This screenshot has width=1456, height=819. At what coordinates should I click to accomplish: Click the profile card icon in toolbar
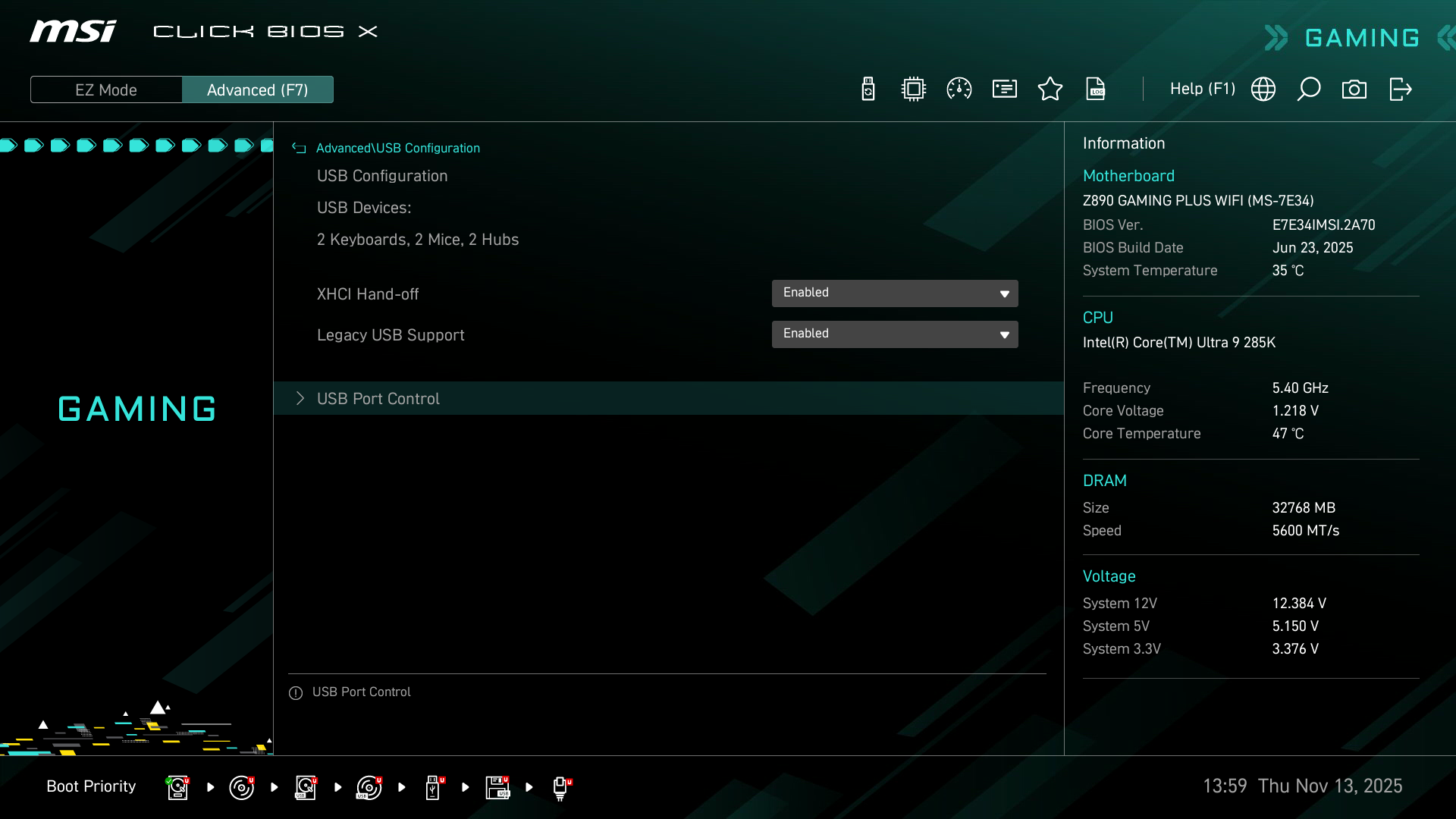tap(1005, 89)
